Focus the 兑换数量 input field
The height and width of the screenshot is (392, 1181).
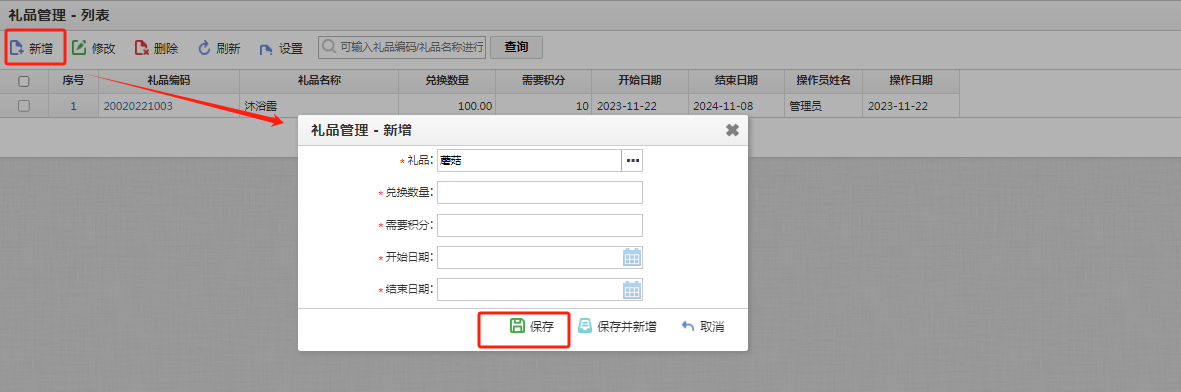(540, 192)
